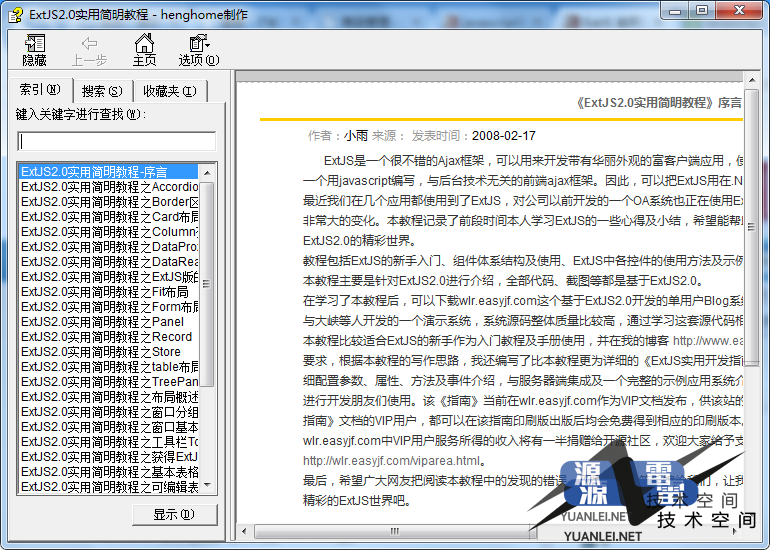Screen dimensions: 770x550
Task: Select the DataPro index entry
Action: (109, 247)
